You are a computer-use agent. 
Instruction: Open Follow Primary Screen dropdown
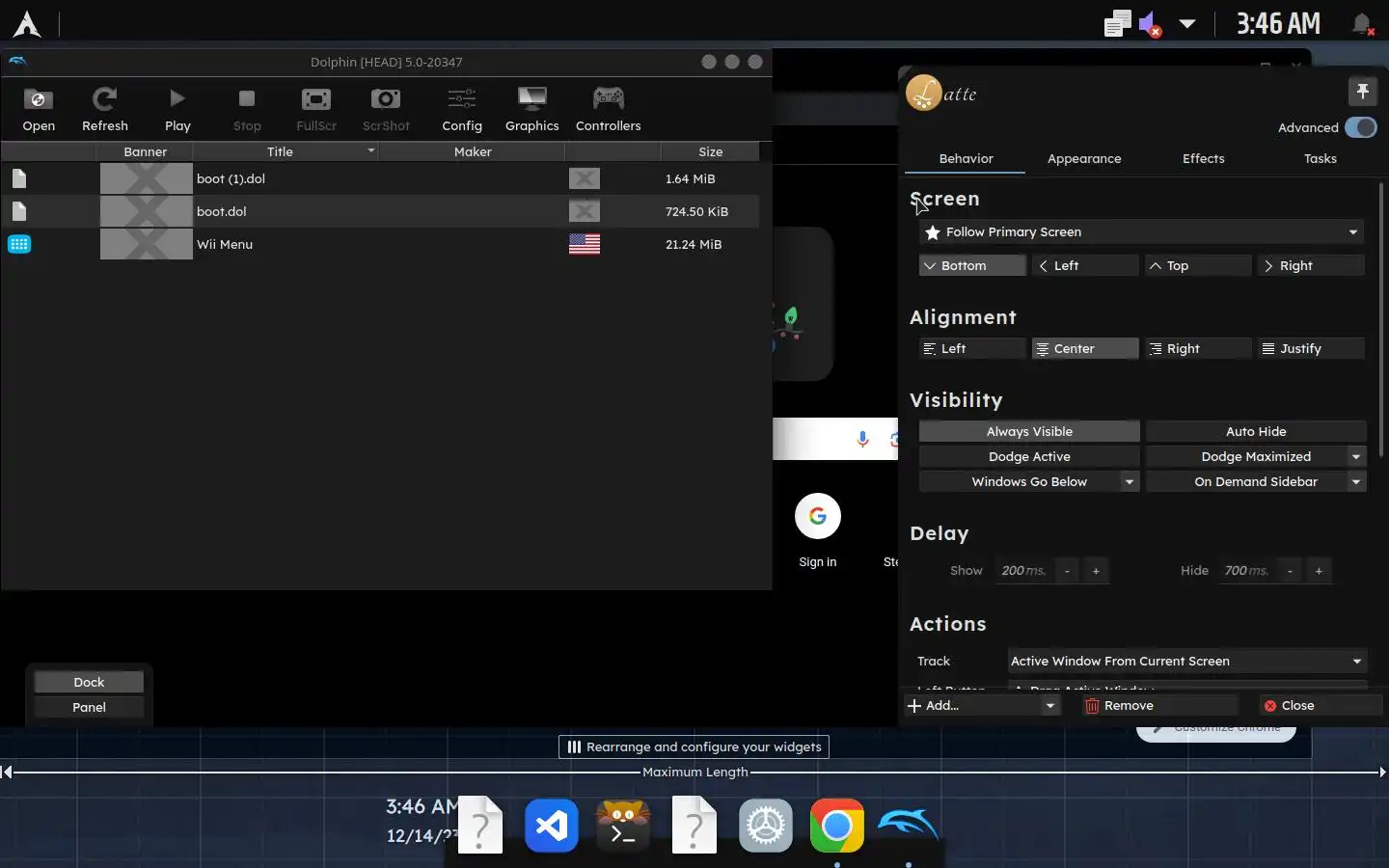(x=1142, y=231)
